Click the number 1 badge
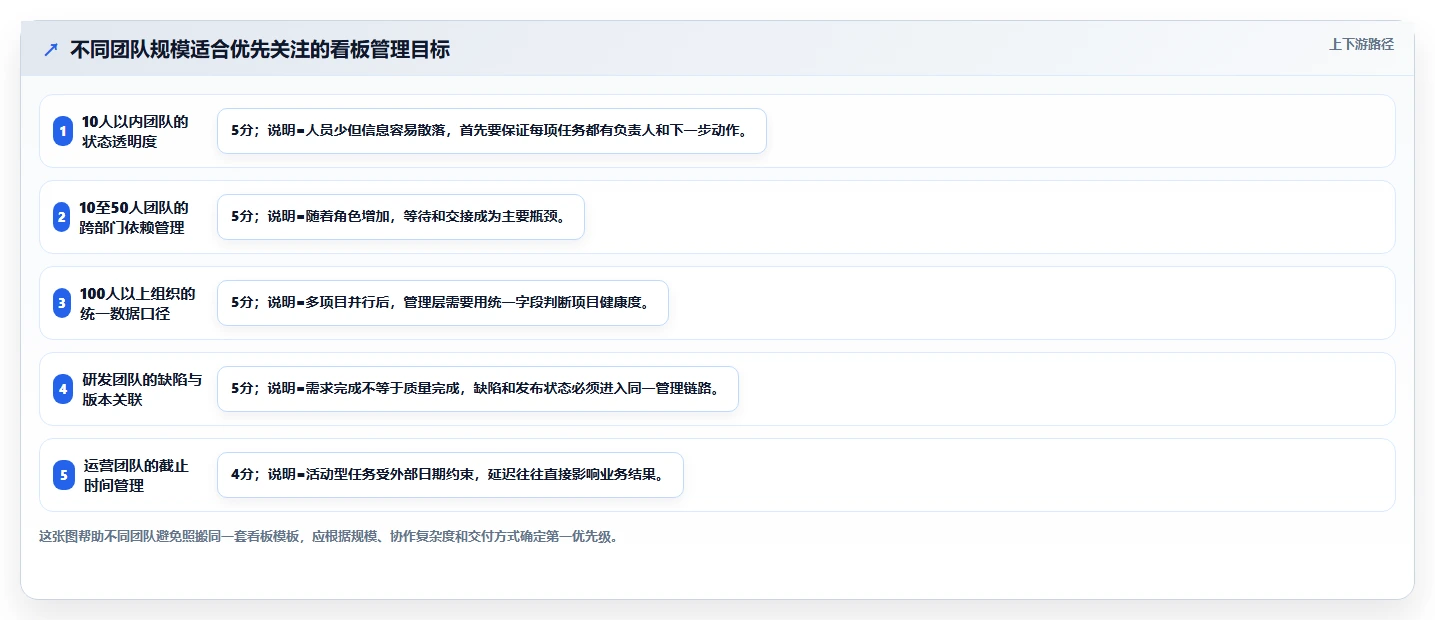The width and height of the screenshot is (1435, 620). [x=63, y=131]
